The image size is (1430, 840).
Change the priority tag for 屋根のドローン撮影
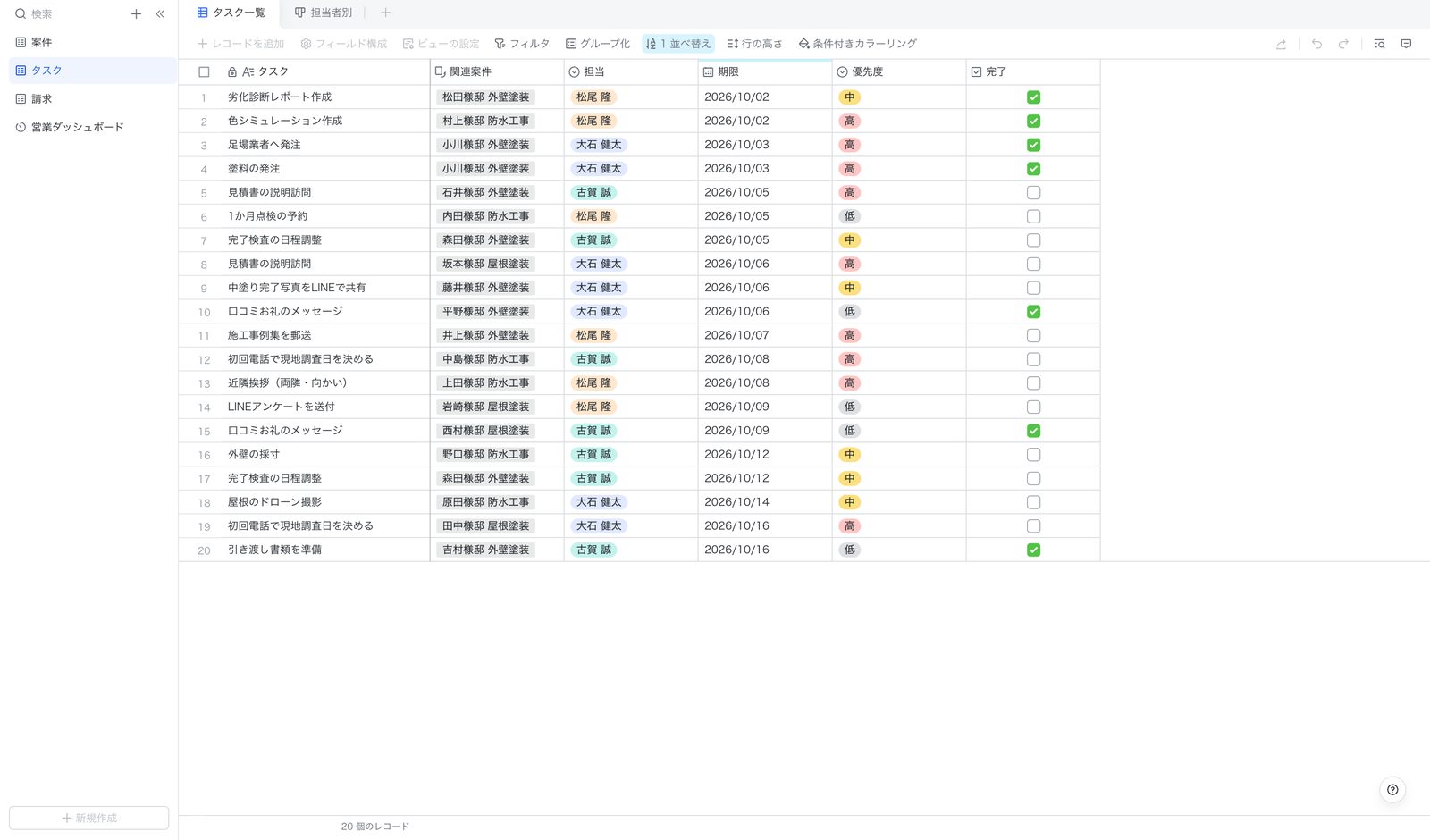[849, 502]
